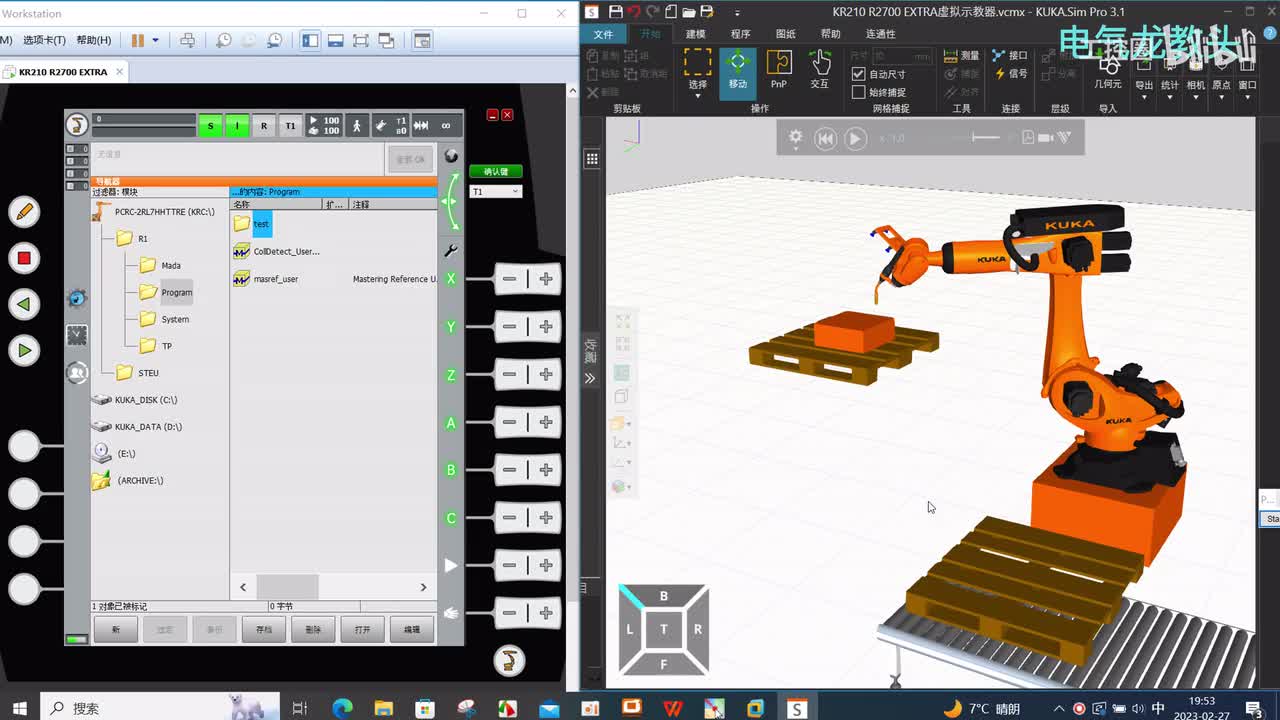Screen dimensions: 1280x720
Task: Click the 存档 (Archive) softkey button
Action: [264, 629]
